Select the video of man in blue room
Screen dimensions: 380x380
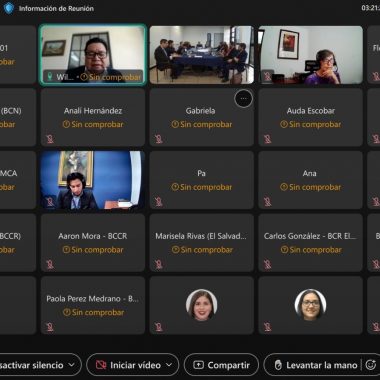point(93,180)
